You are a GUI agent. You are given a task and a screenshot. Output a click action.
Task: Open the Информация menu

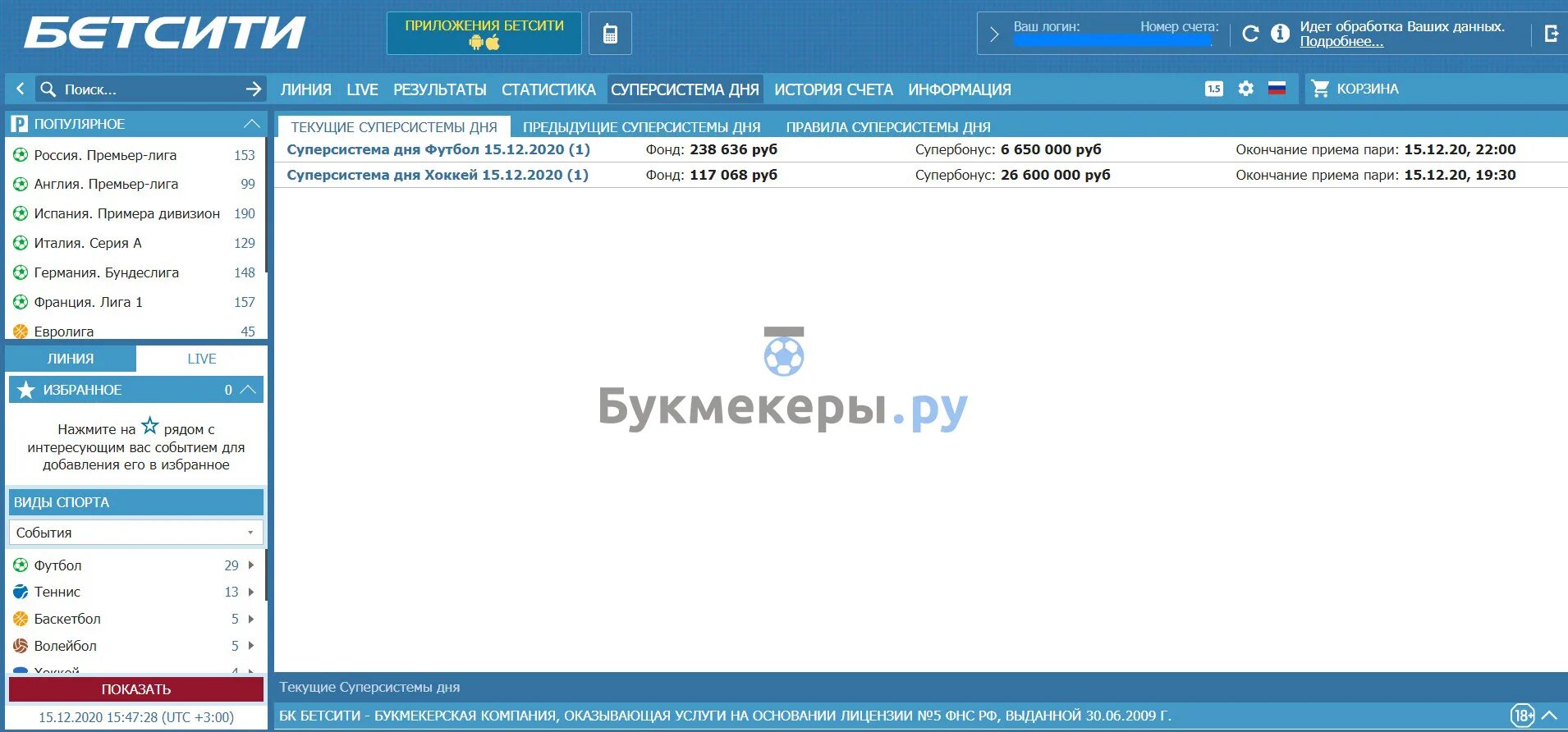(960, 89)
